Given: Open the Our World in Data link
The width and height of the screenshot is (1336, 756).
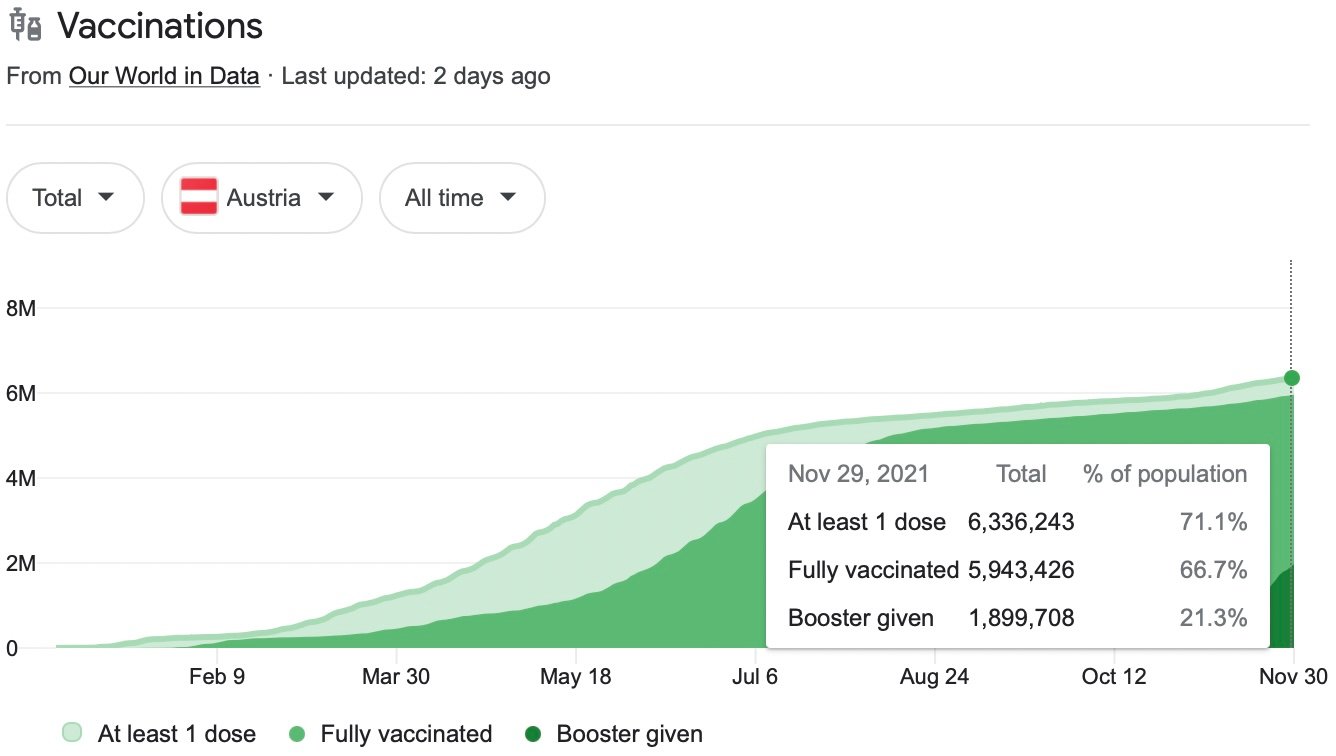Looking at the screenshot, I should point(164,76).
